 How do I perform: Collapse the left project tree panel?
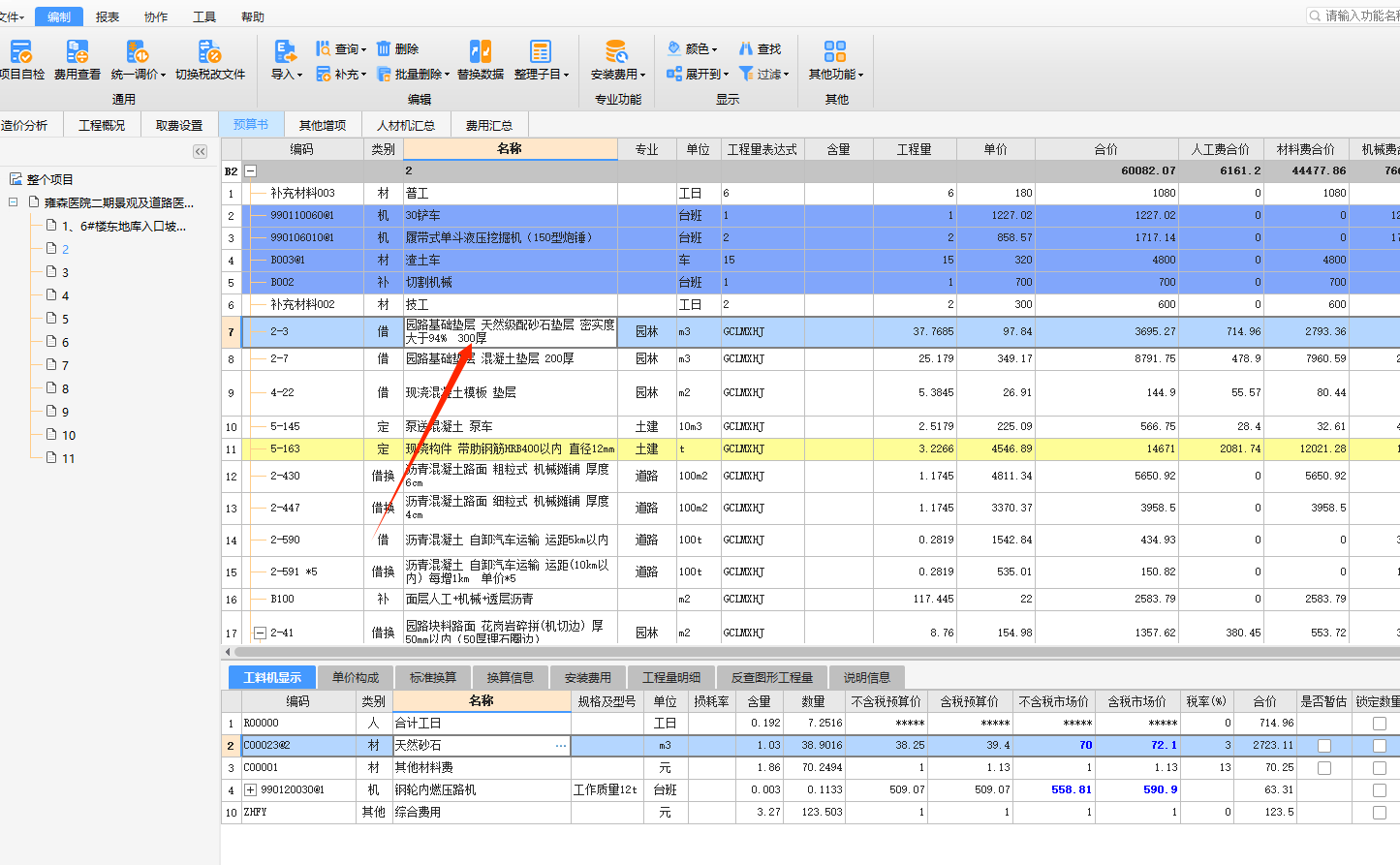[x=200, y=151]
